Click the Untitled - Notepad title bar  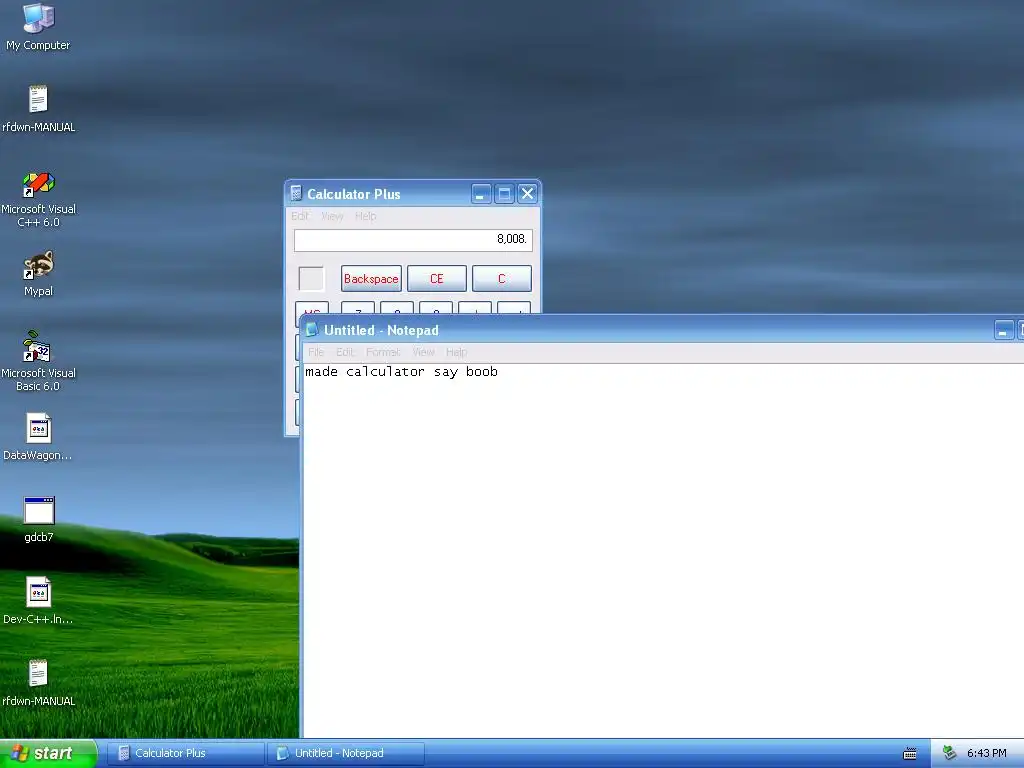tap(662, 330)
